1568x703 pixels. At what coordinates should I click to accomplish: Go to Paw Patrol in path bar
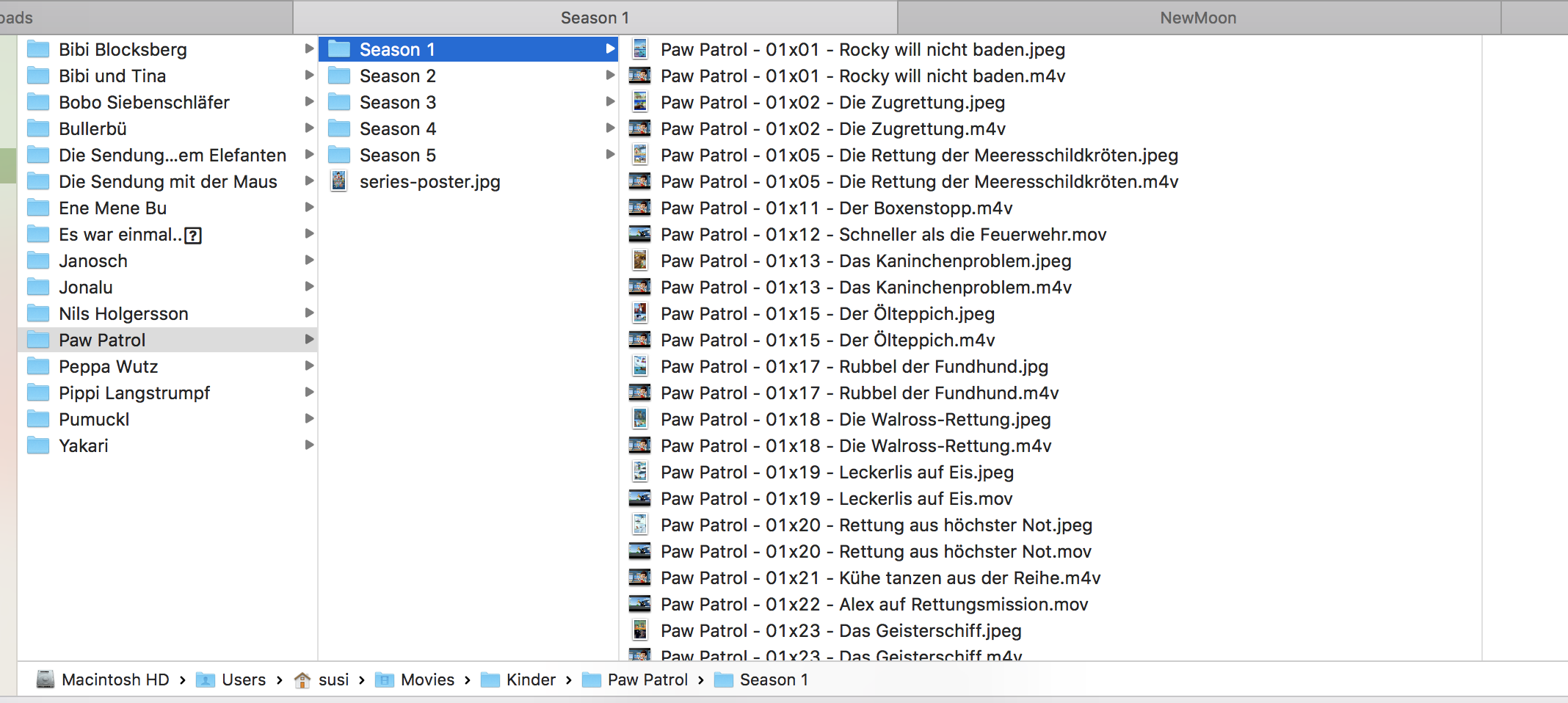pyautogui.click(x=635, y=680)
